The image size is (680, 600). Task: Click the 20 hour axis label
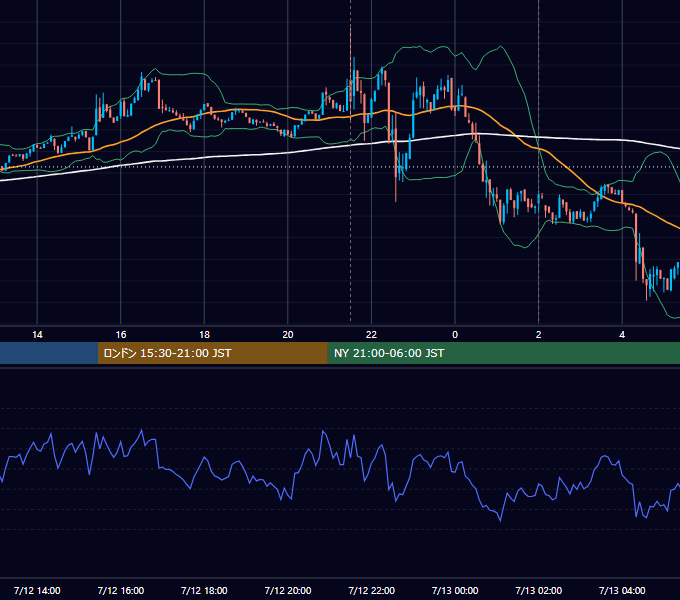click(288, 335)
